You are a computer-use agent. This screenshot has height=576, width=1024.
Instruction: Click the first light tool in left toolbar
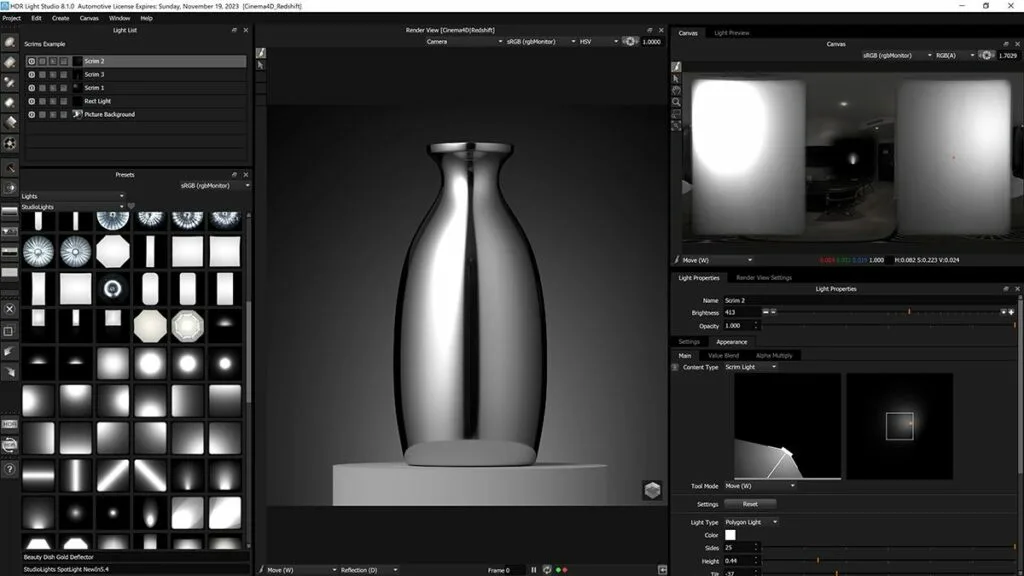pyautogui.click(x=10, y=42)
